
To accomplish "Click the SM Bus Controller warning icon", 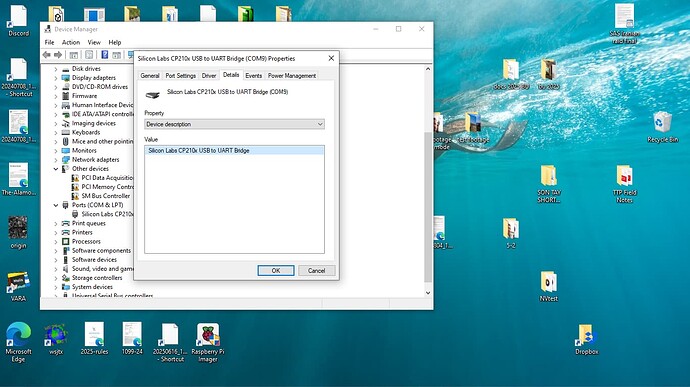I will [x=75, y=196].
